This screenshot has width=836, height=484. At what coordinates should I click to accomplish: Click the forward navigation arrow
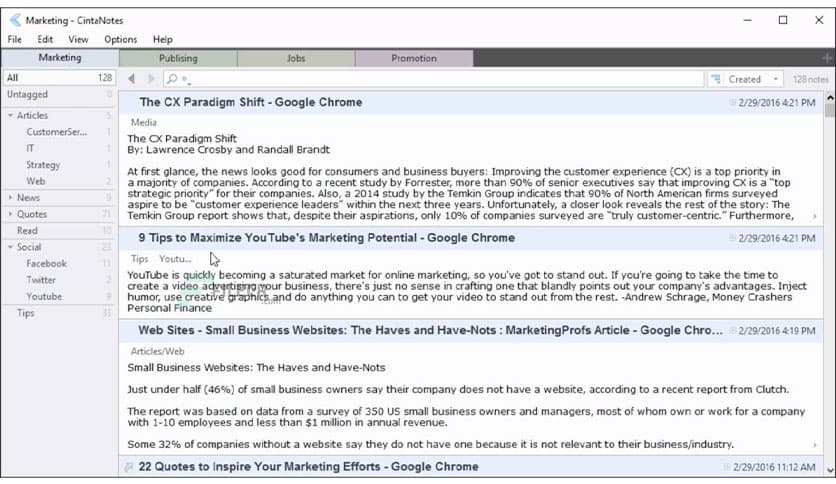(151, 79)
